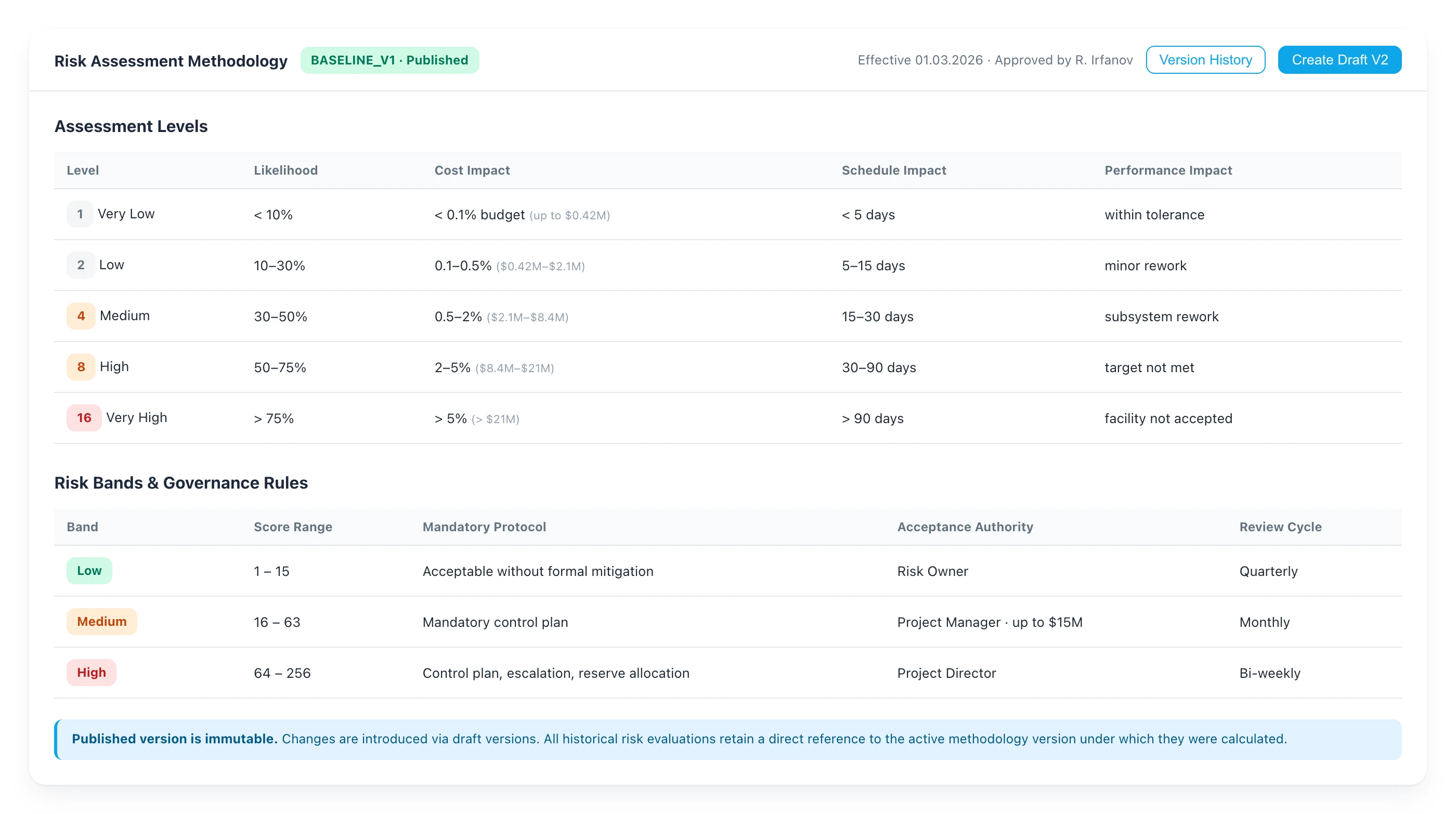
Task: Select the red High band tag
Action: coord(92,672)
